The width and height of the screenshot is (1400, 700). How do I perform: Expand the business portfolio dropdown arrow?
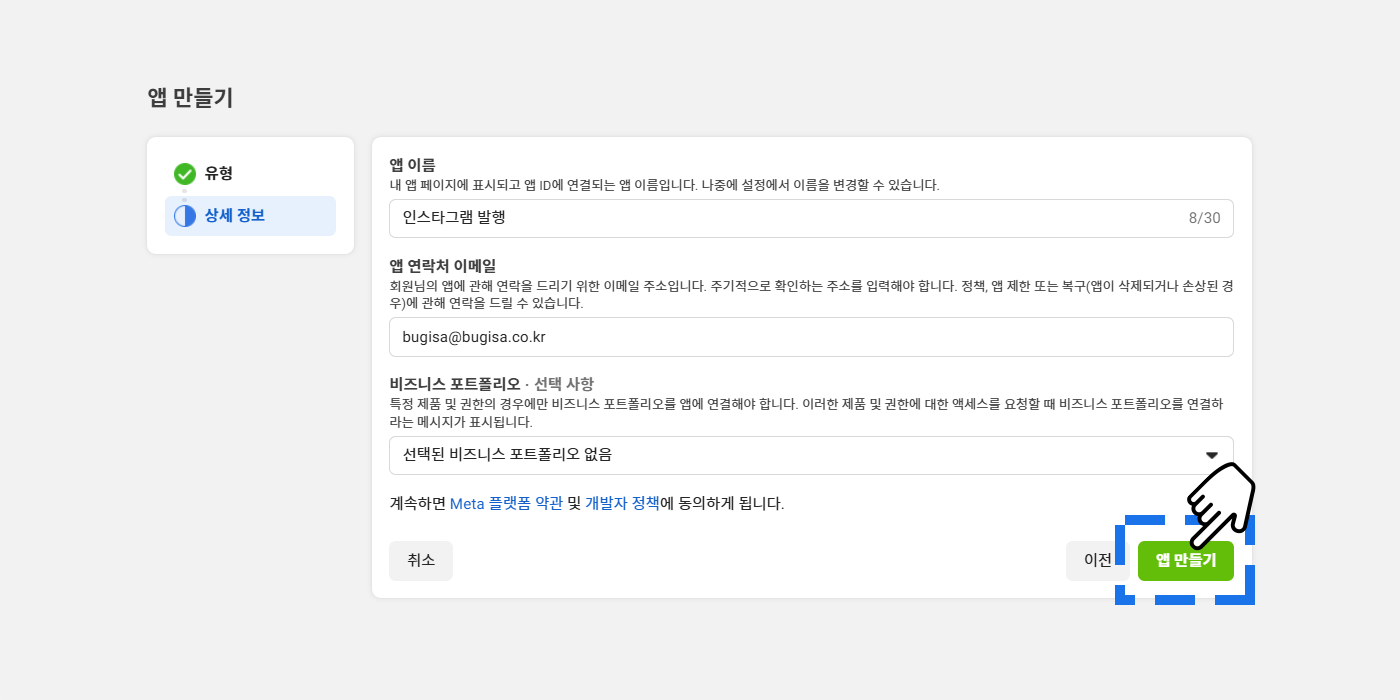tap(1212, 455)
